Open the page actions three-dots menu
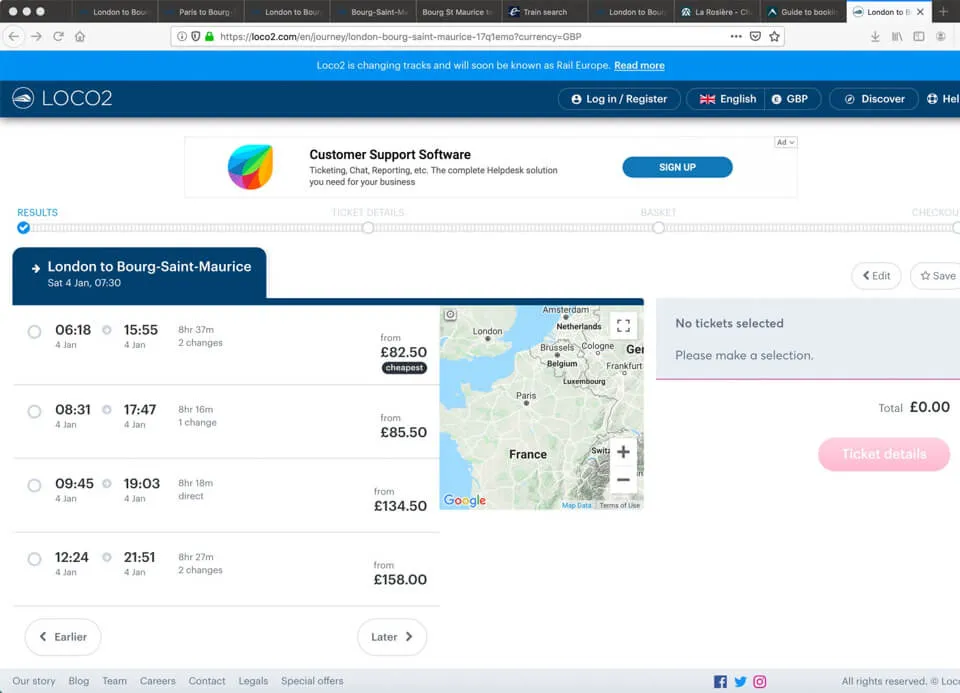Image resolution: width=960 pixels, height=693 pixels. click(x=736, y=37)
